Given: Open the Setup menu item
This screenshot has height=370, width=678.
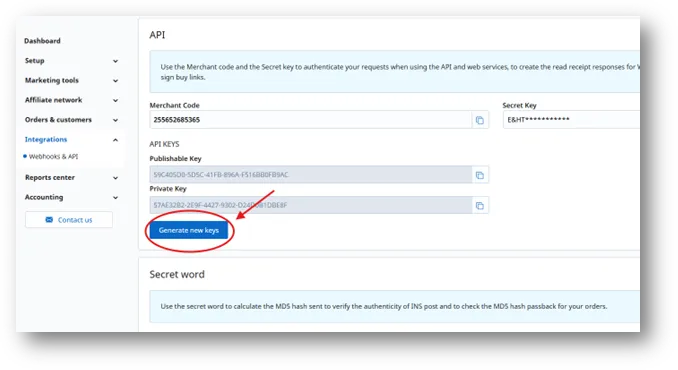Looking at the screenshot, I should (x=35, y=61).
